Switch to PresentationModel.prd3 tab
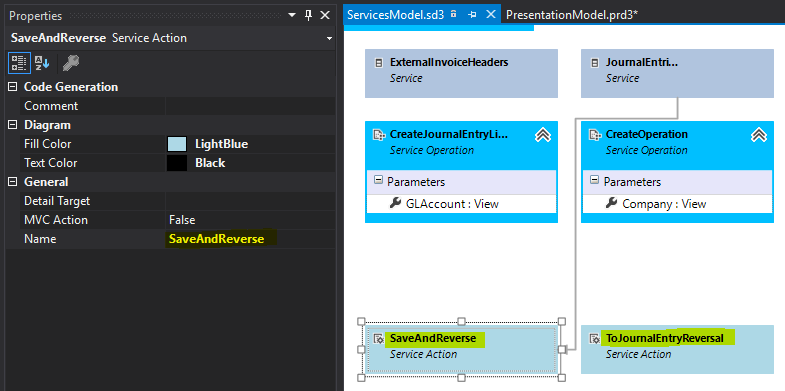785x391 pixels. tap(572, 15)
